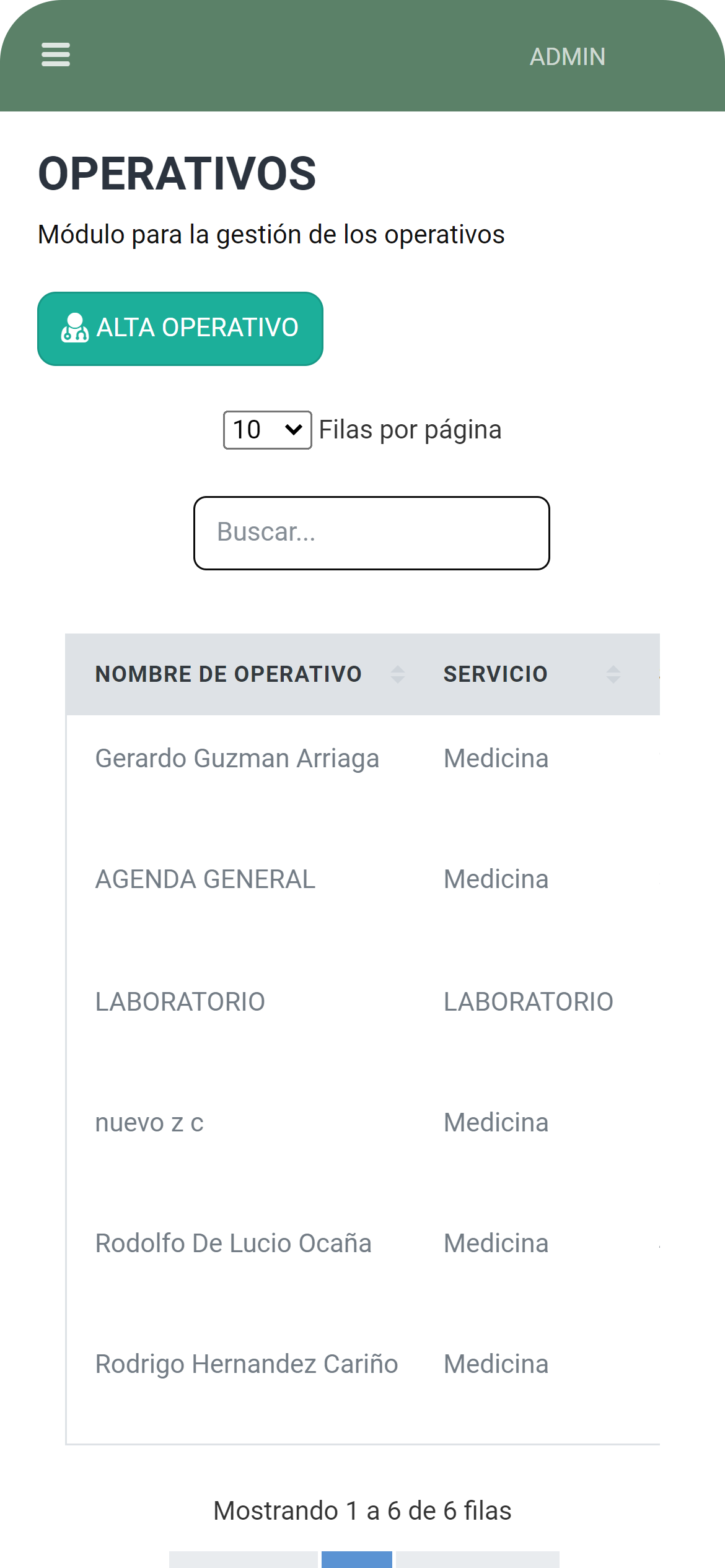725x1568 pixels.
Task: Click Medicina service for Gerardo Guzman Arriaga
Action: coord(496,759)
